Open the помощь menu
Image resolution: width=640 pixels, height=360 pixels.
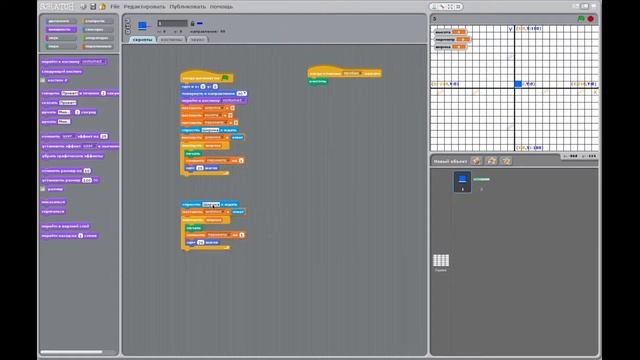pos(222,7)
